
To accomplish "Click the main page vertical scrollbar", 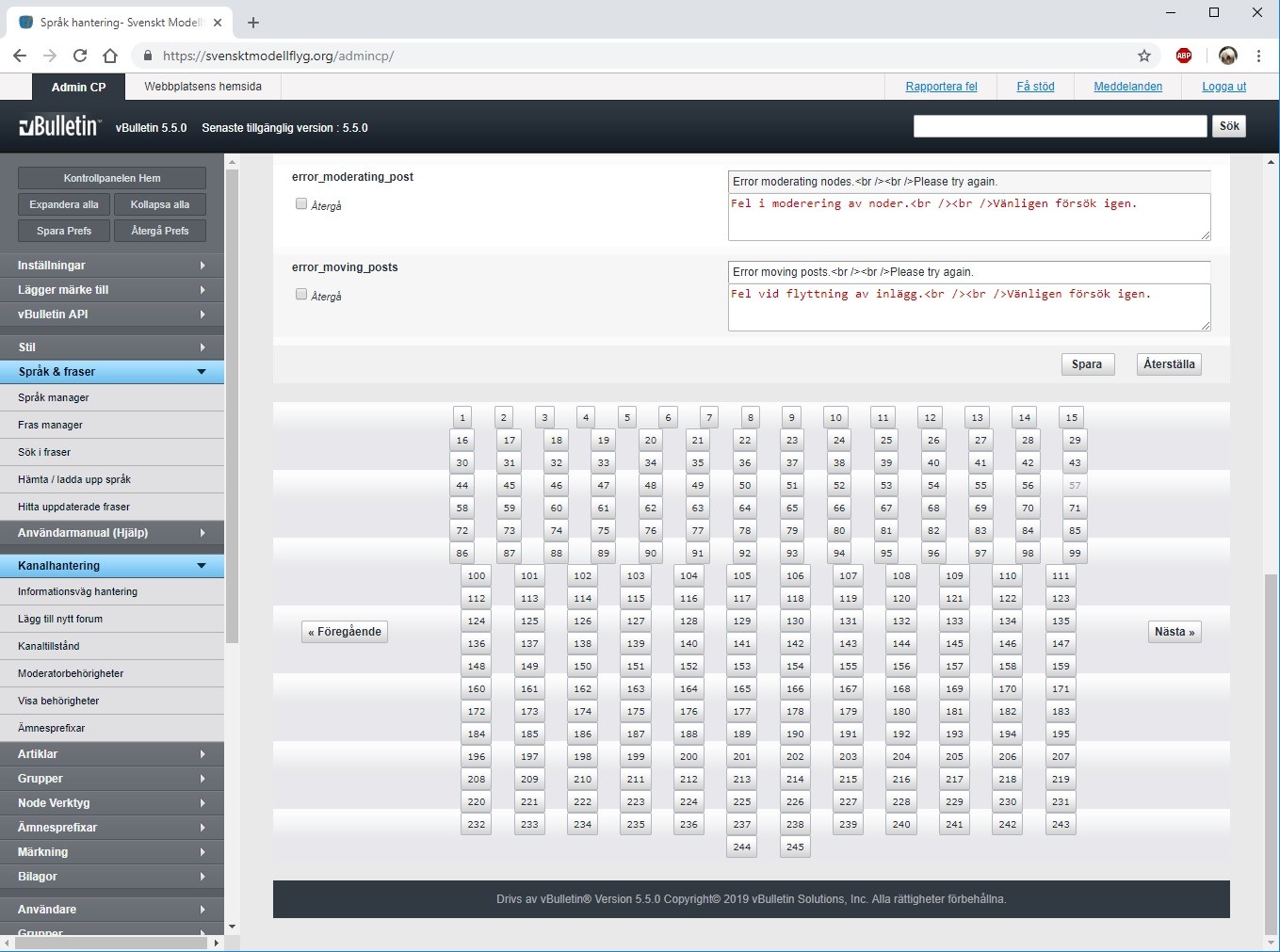I will click(1271, 753).
